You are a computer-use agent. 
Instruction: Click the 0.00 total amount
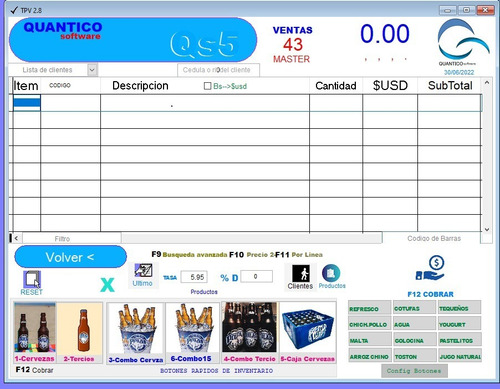385,34
